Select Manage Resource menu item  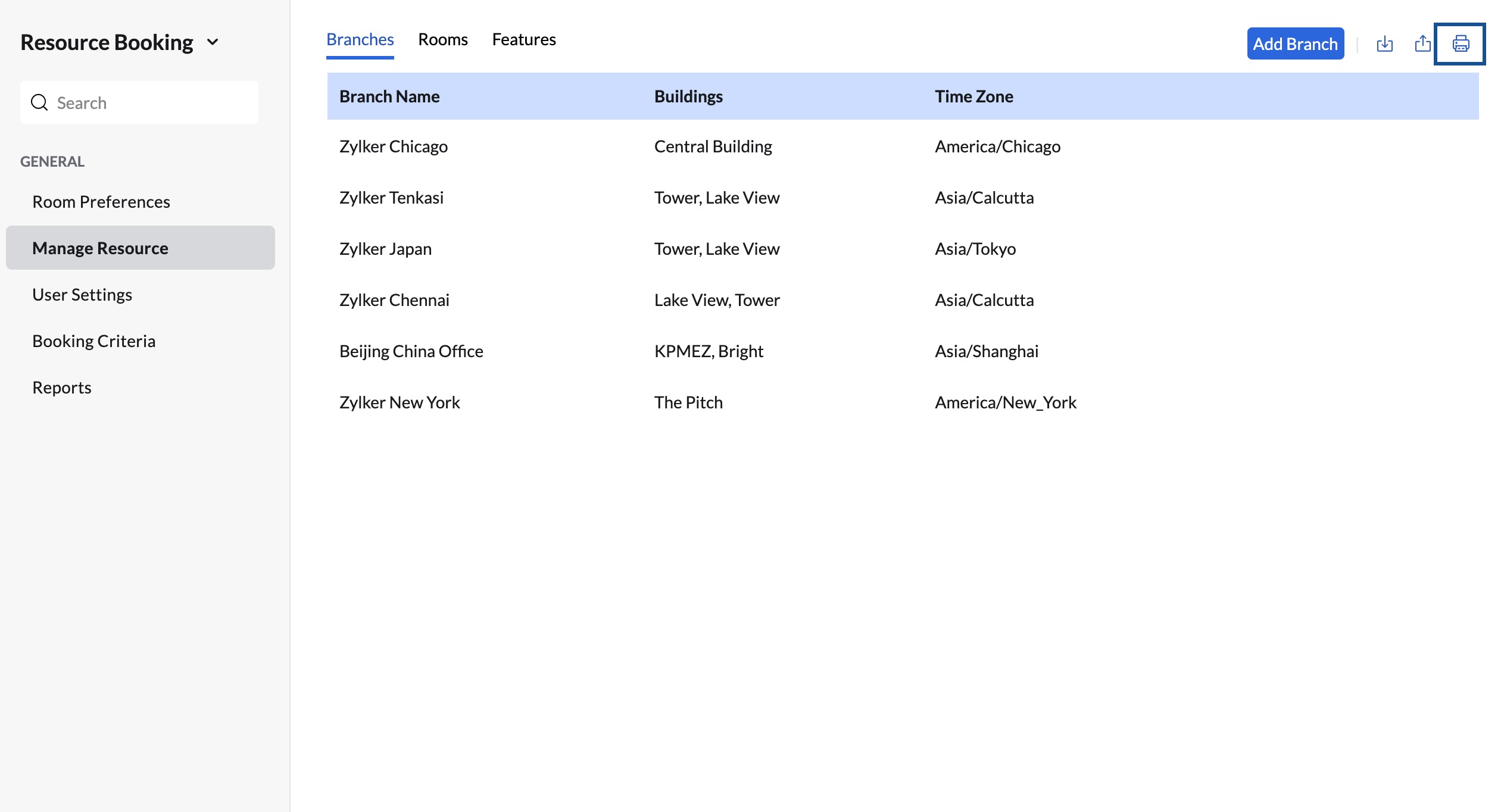(100, 248)
